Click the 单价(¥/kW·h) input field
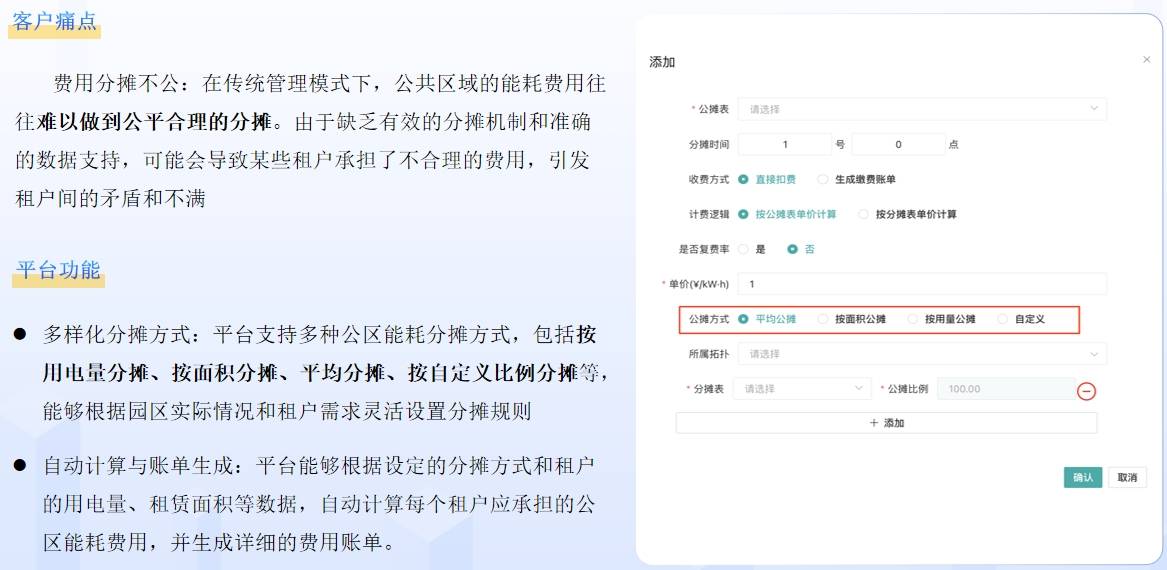Image resolution: width=1167 pixels, height=570 pixels. pyautogui.click(x=922, y=284)
